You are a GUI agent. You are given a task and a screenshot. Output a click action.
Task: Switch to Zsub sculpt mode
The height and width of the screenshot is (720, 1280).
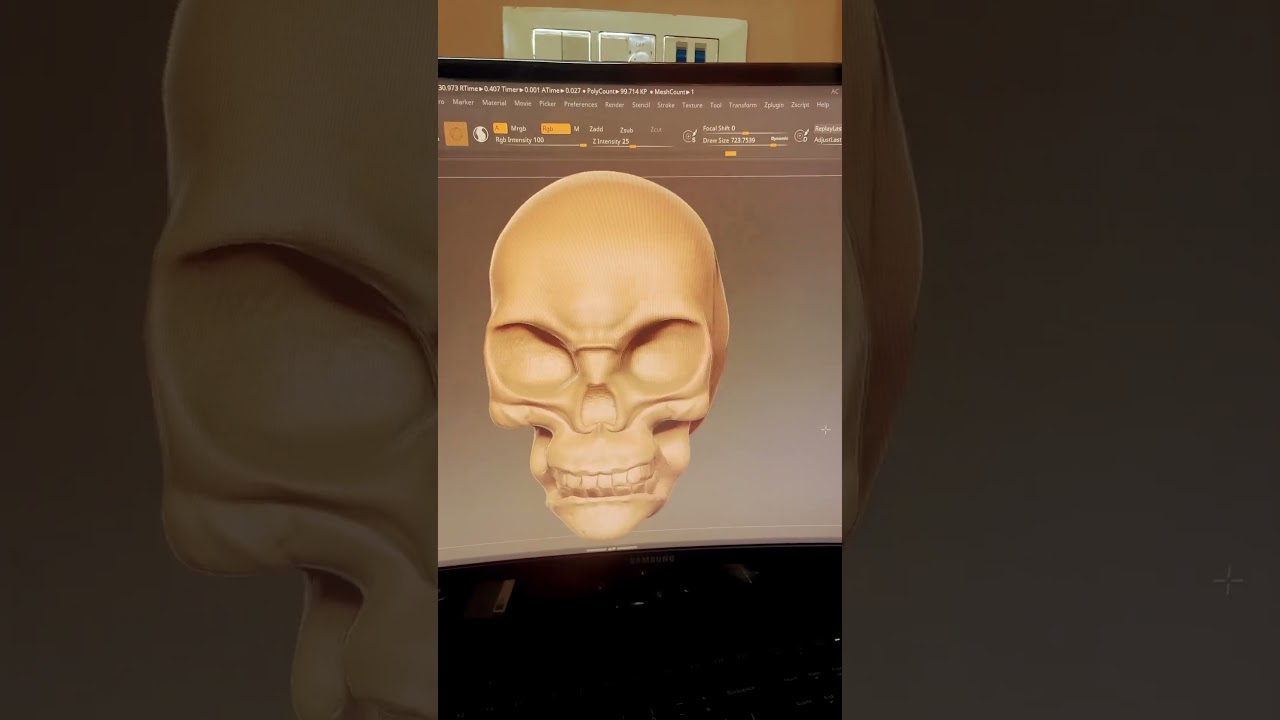626,130
